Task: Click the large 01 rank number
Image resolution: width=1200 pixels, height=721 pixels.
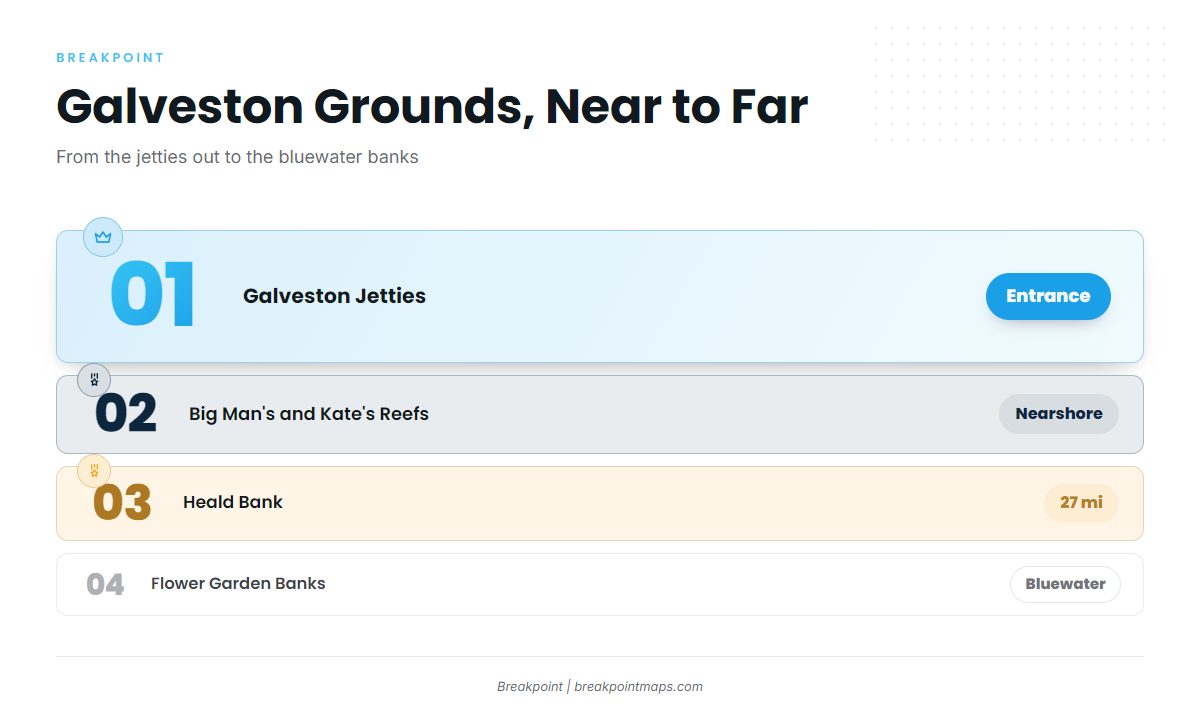Action: click(x=152, y=295)
